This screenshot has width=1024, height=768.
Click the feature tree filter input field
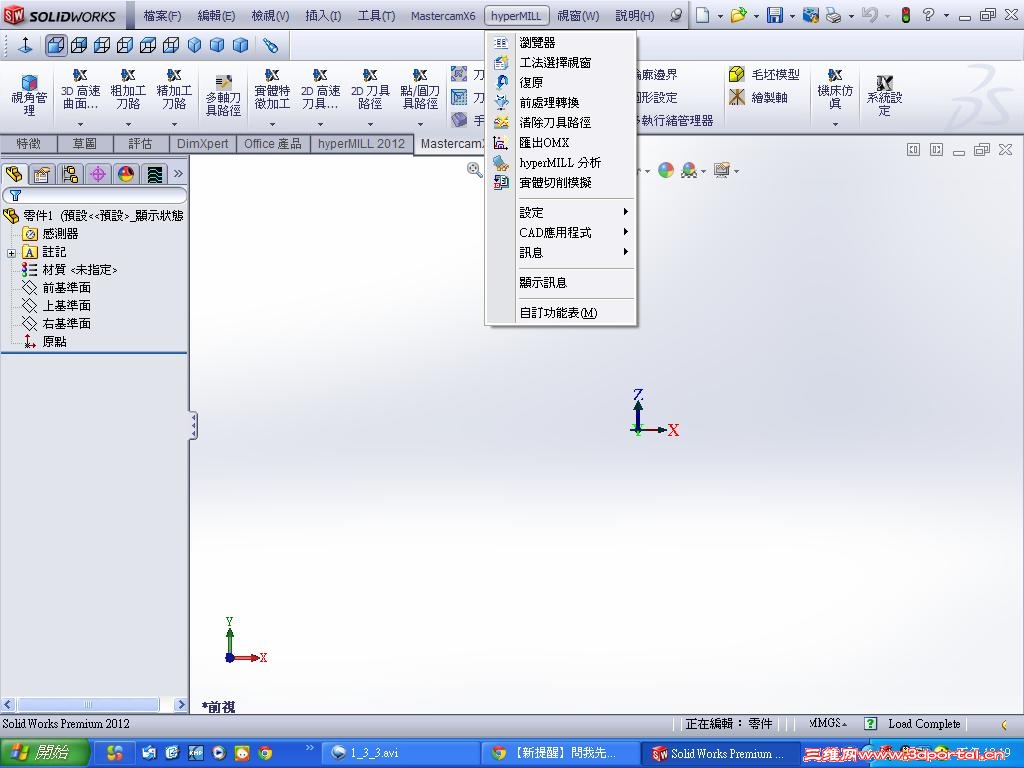click(95, 195)
